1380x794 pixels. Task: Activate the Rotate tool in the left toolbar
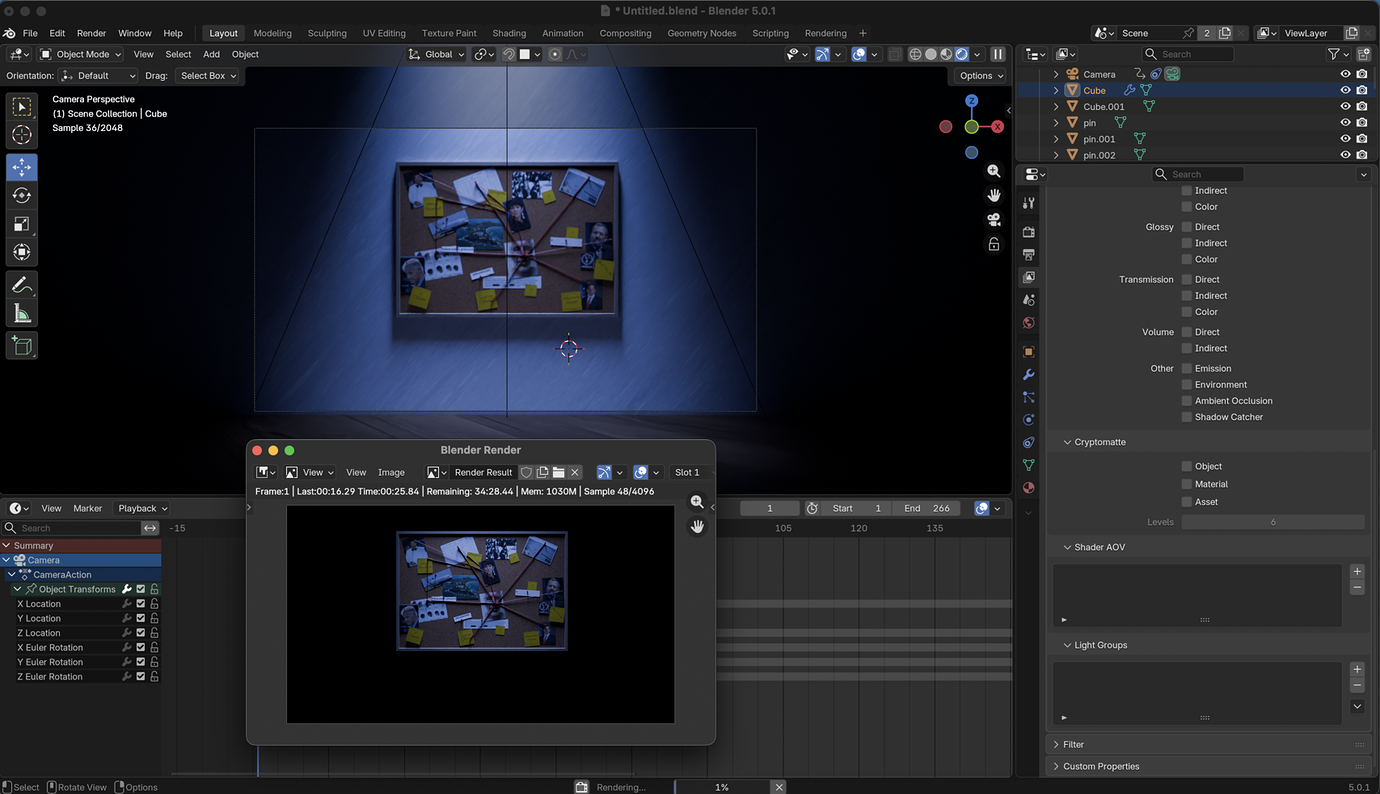(22, 195)
